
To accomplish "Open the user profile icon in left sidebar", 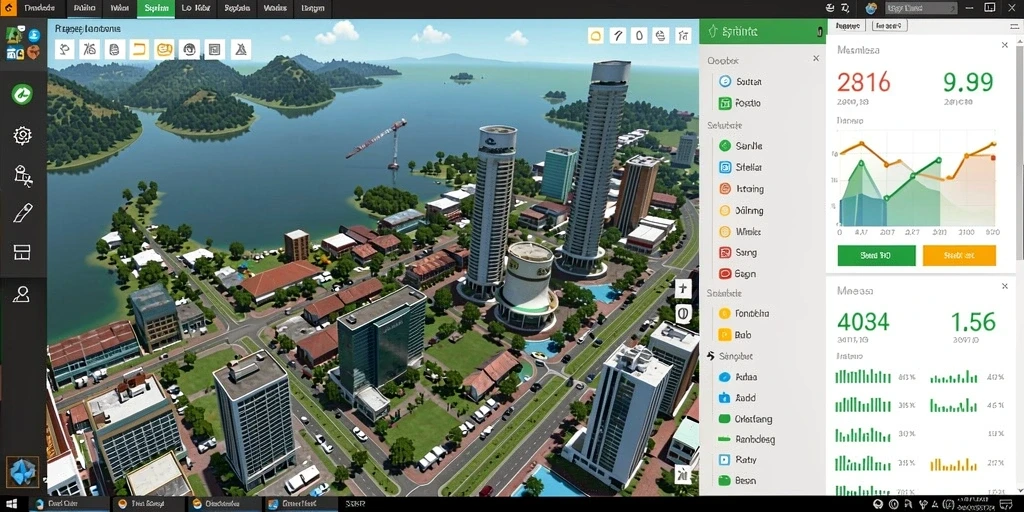I will click(x=22, y=294).
